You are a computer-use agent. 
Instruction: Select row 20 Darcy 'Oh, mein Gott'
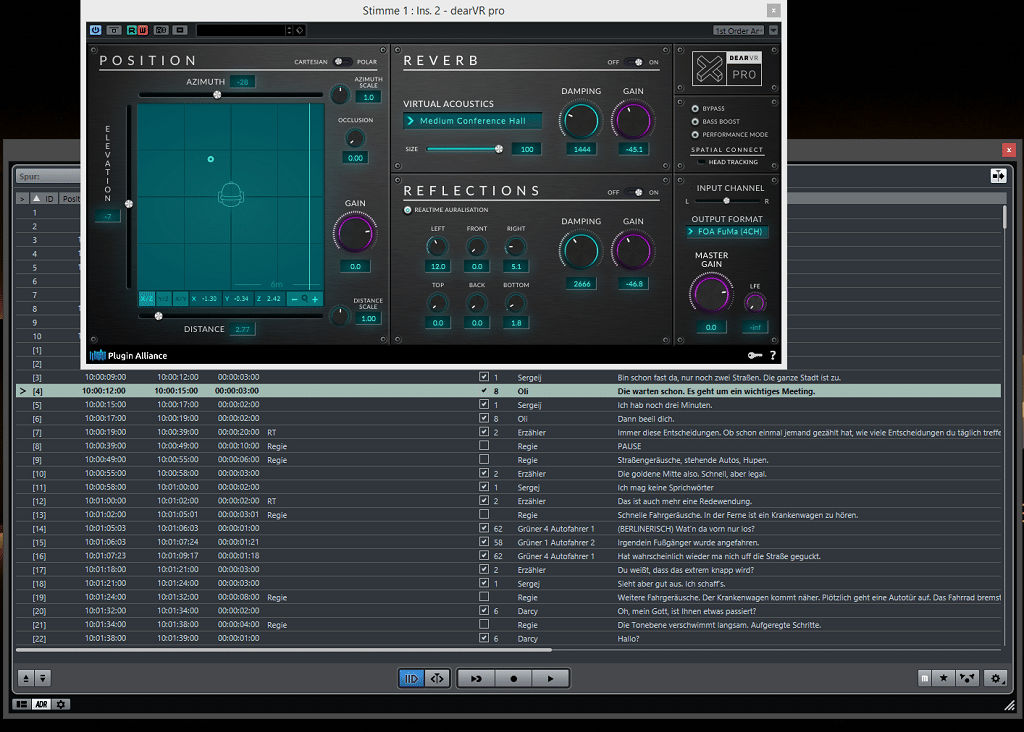point(508,611)
